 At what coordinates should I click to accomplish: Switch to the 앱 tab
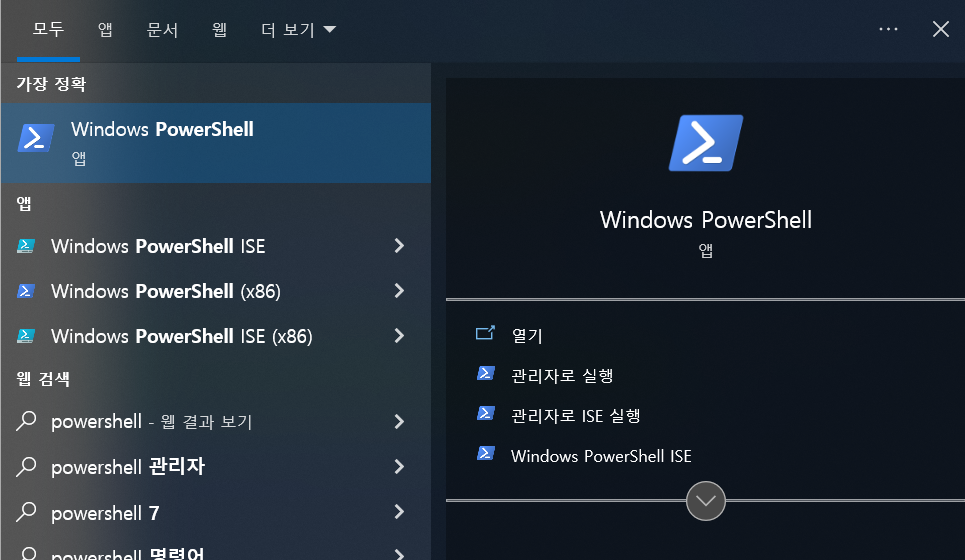coord(105,30)
